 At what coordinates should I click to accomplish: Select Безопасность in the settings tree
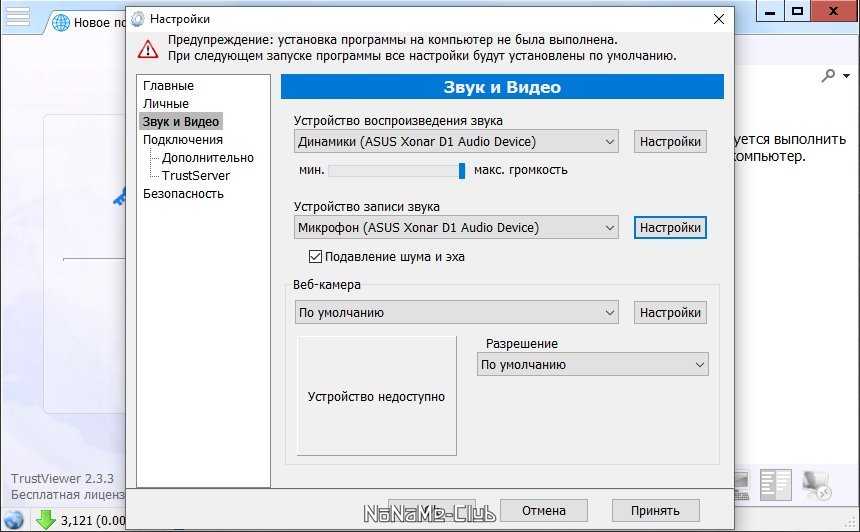click(183, 194)
